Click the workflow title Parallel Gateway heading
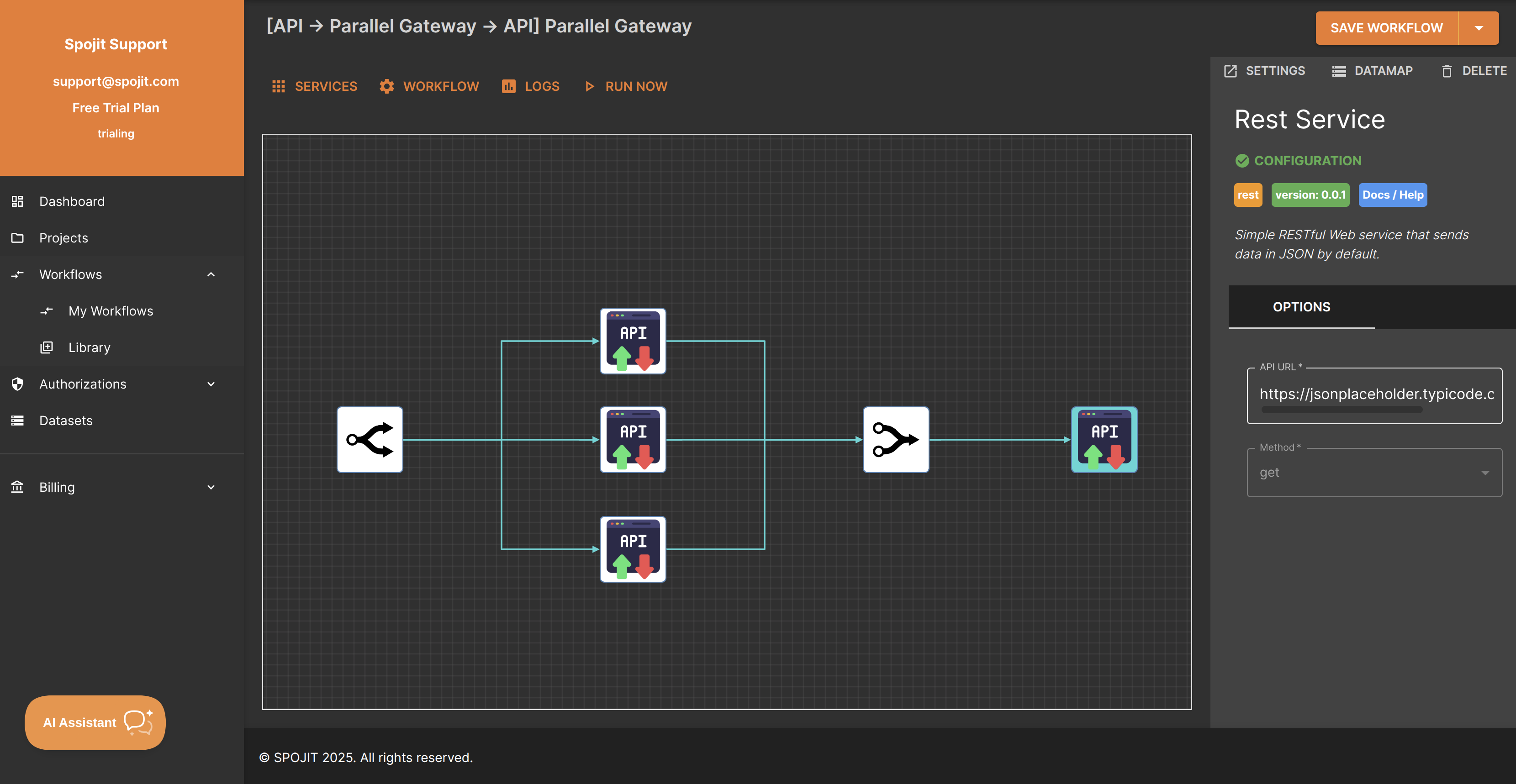 click(478, 26)
